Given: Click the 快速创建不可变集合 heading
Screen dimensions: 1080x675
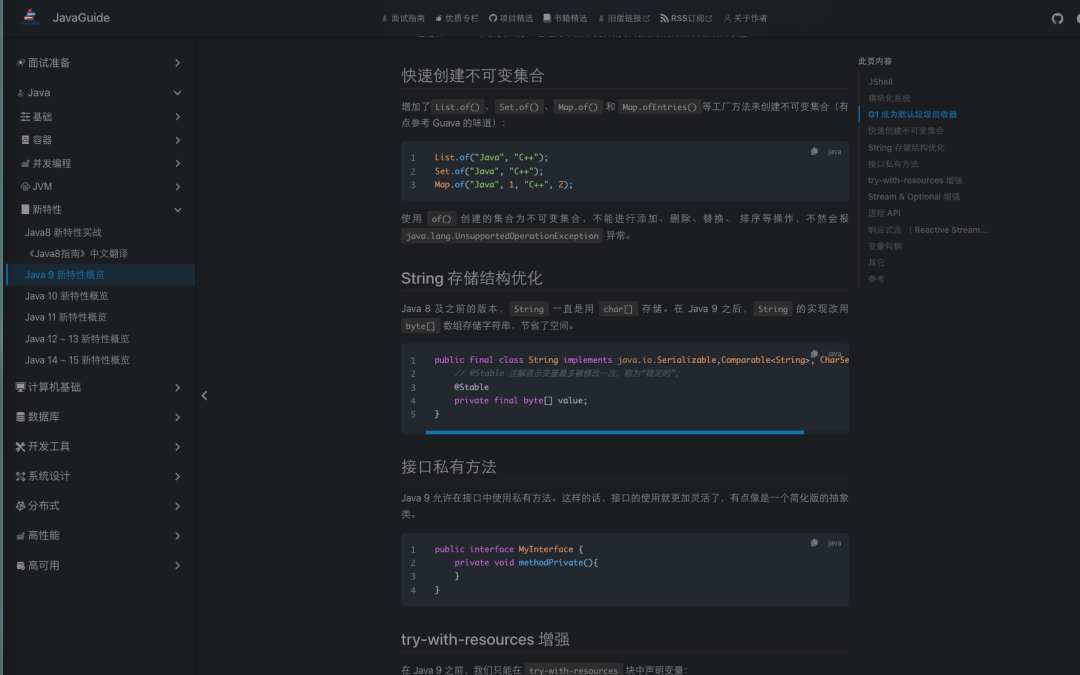Looking at the screenshot, I should tap(472, 76).
